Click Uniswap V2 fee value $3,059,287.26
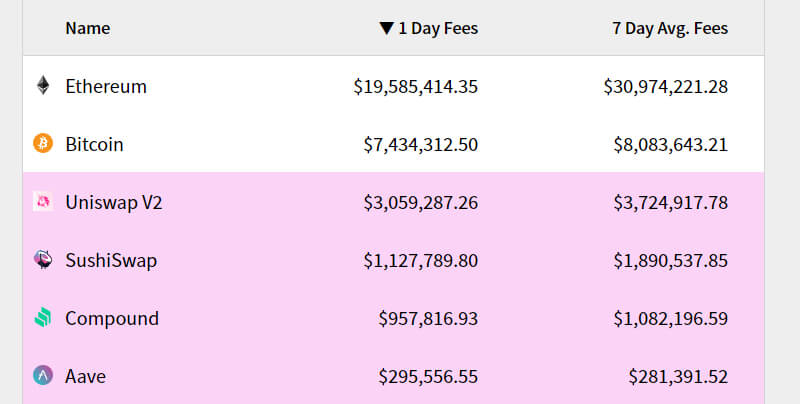Image resolution: width=800 pixels, height=404 pixels. pyautogui.click(x=420, y=203)
